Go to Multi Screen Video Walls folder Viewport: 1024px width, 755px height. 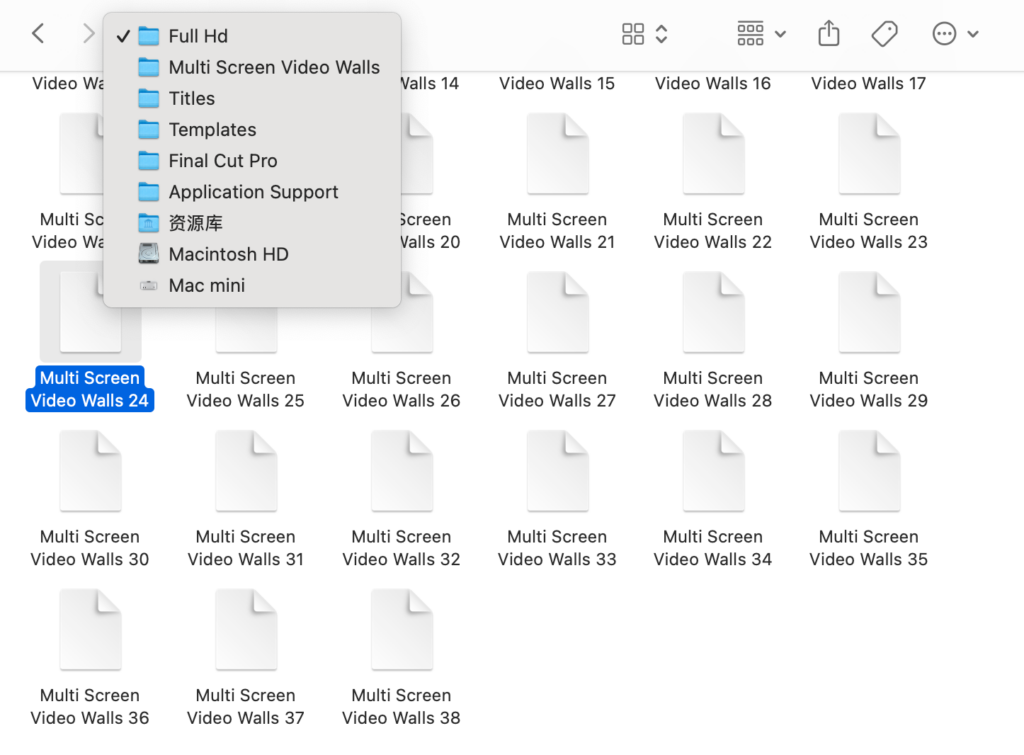tap(273, 67)
